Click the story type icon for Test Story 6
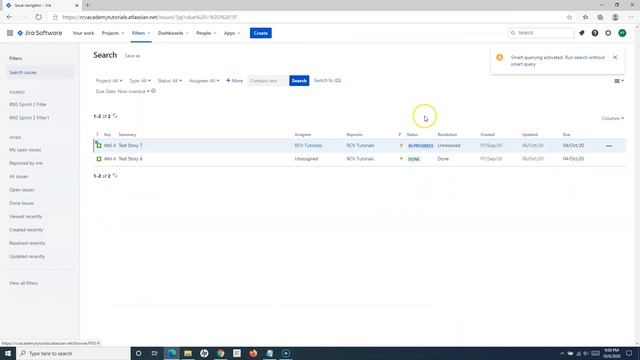The width and height of the screenshot is (640, 360). pos(99,159)
